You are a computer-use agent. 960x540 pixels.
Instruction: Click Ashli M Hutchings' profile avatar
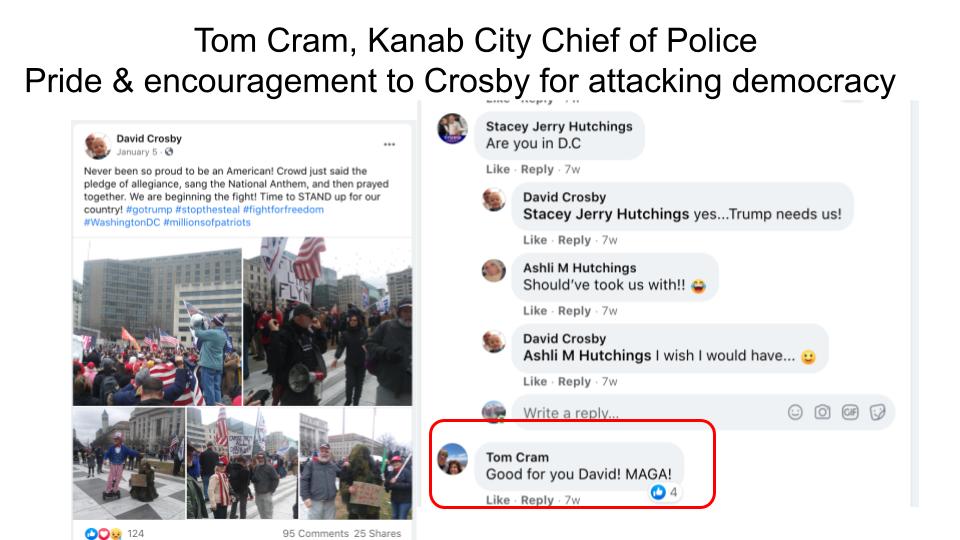coord(493,270)
